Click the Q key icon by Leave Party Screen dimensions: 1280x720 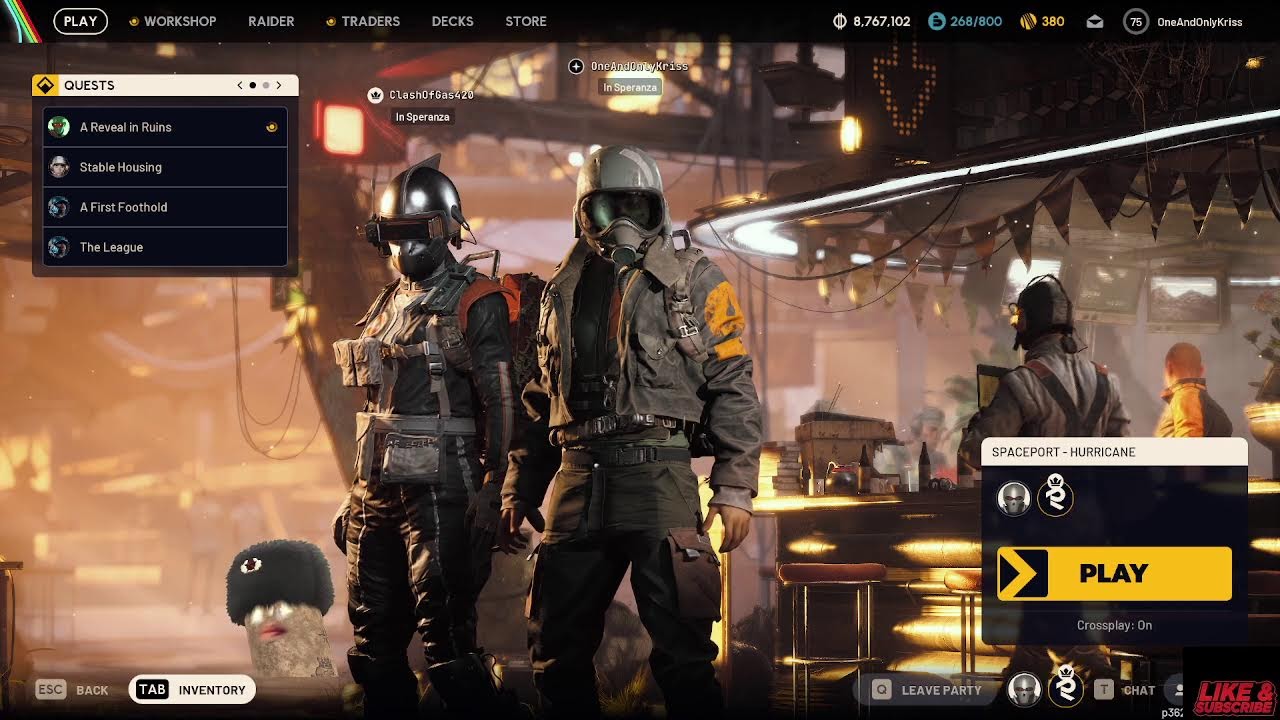(881, 690)
